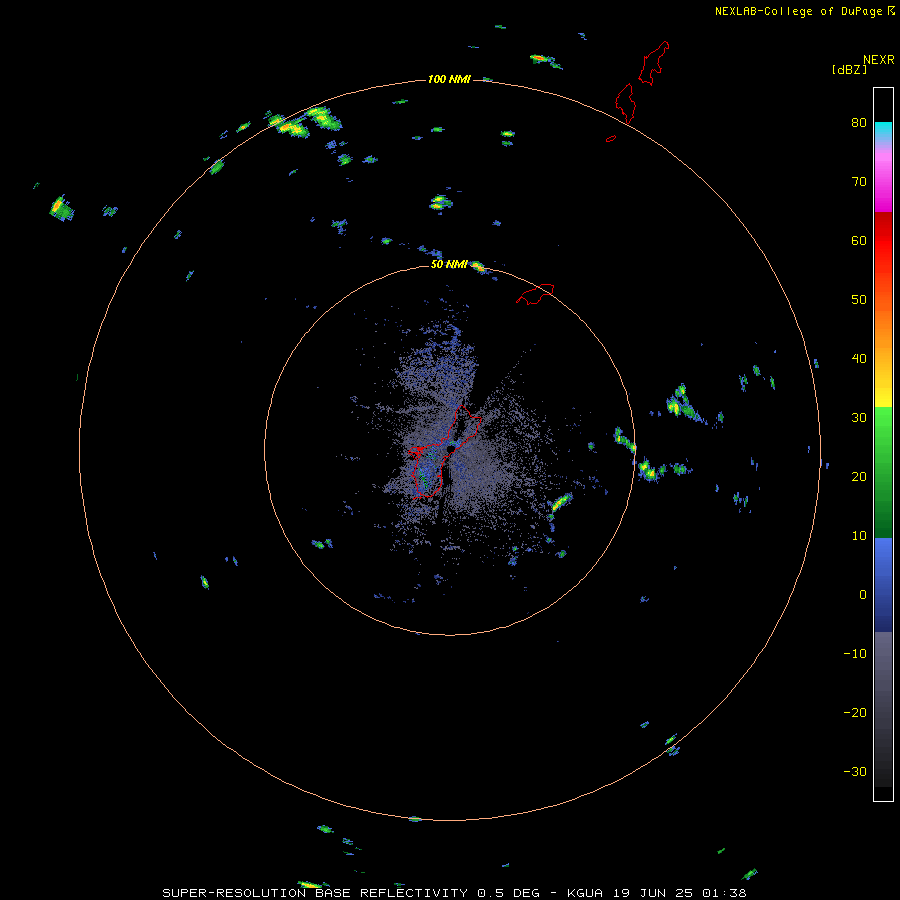
Task: Click the cyan top segment of color bar
Action: tap(883, 130)
